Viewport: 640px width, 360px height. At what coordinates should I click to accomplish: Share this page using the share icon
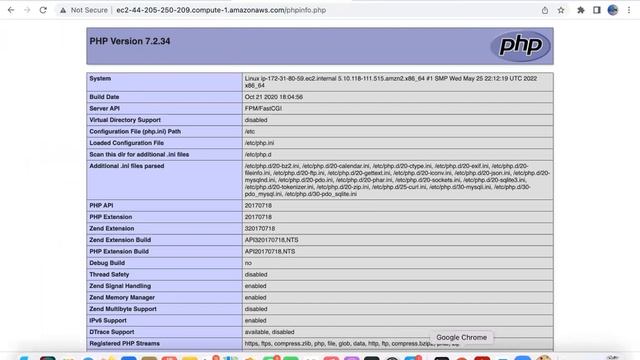(x=545, y=10)
